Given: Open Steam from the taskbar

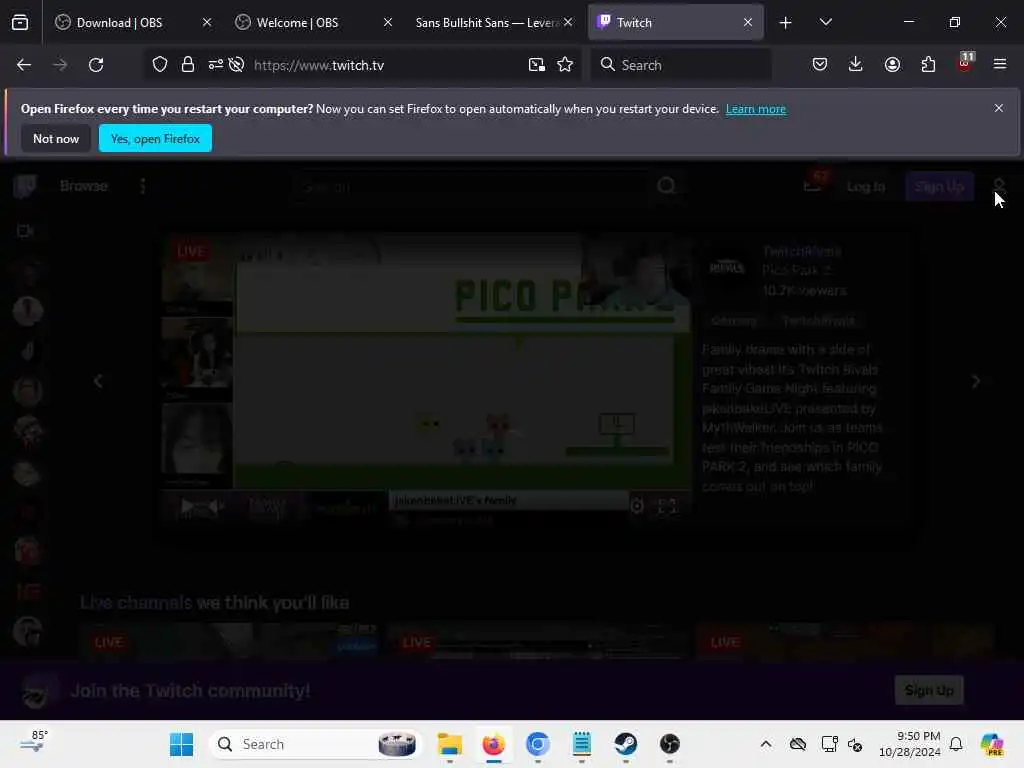Looking at the screenshot, I should coord(625,744).
